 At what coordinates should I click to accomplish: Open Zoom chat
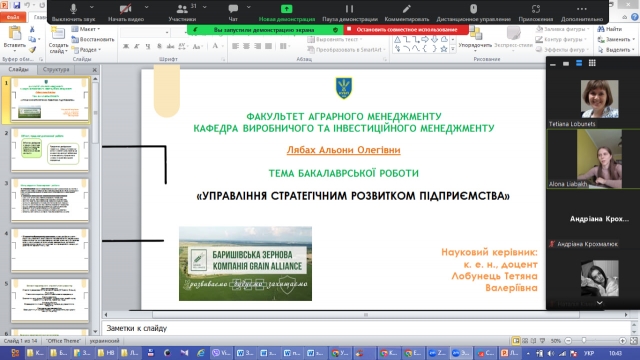(233, 12)
